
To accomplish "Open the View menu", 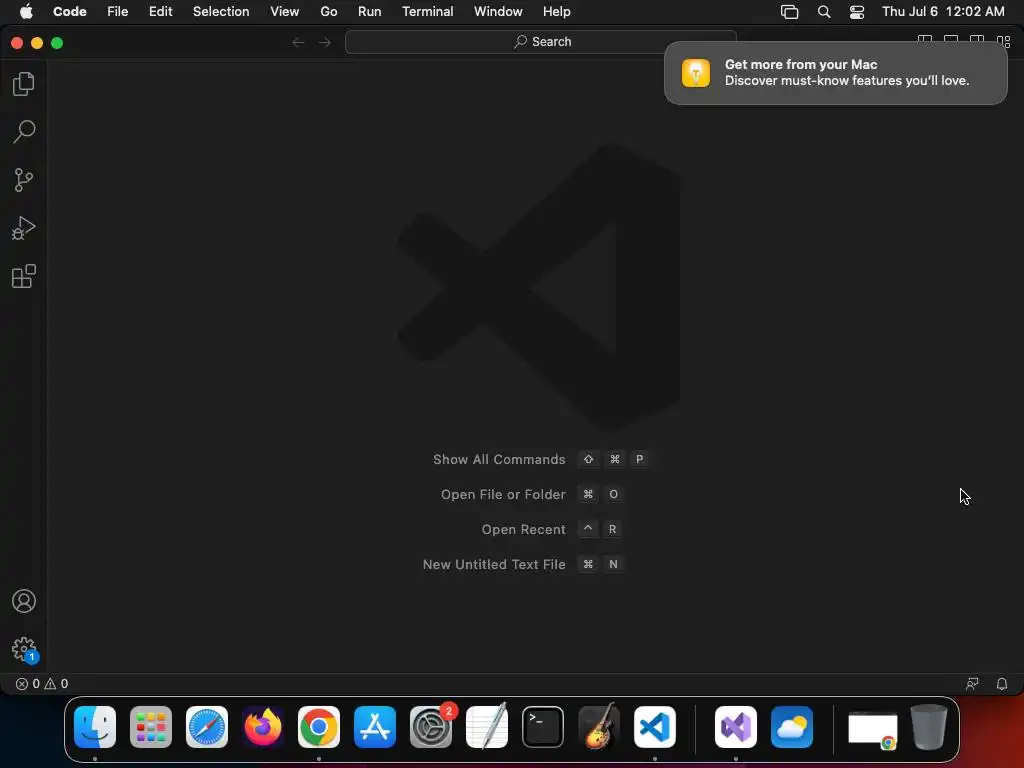I will [x=285, y=12].
